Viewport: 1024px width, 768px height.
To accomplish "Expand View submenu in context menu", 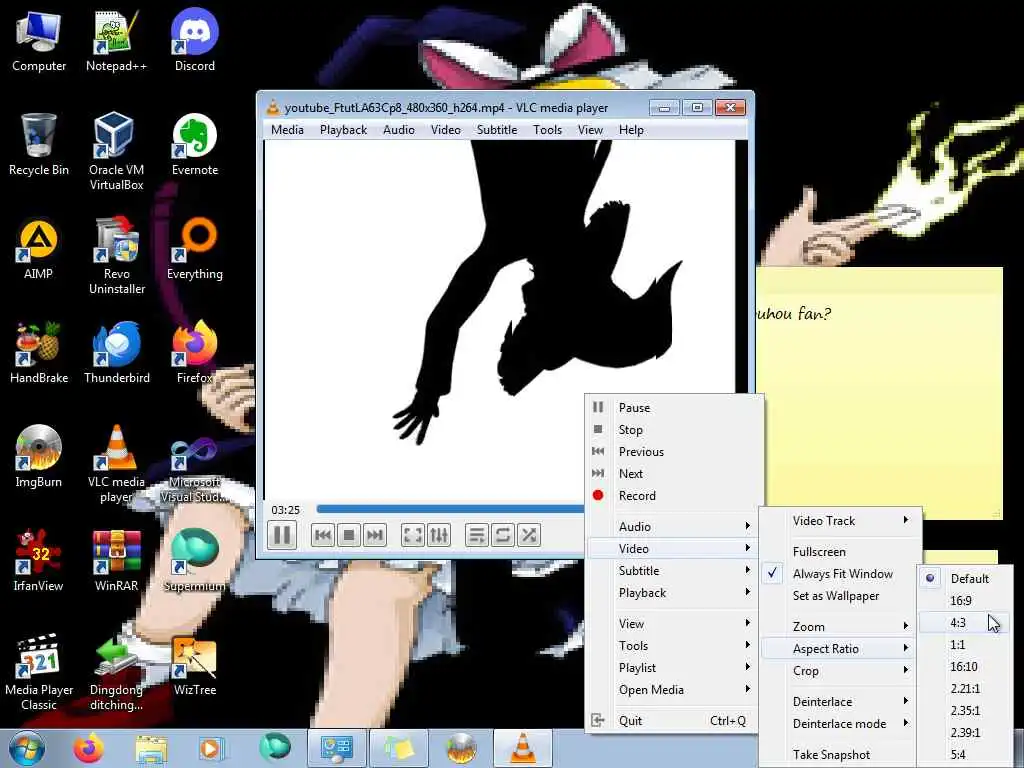I will coord(673,624).
